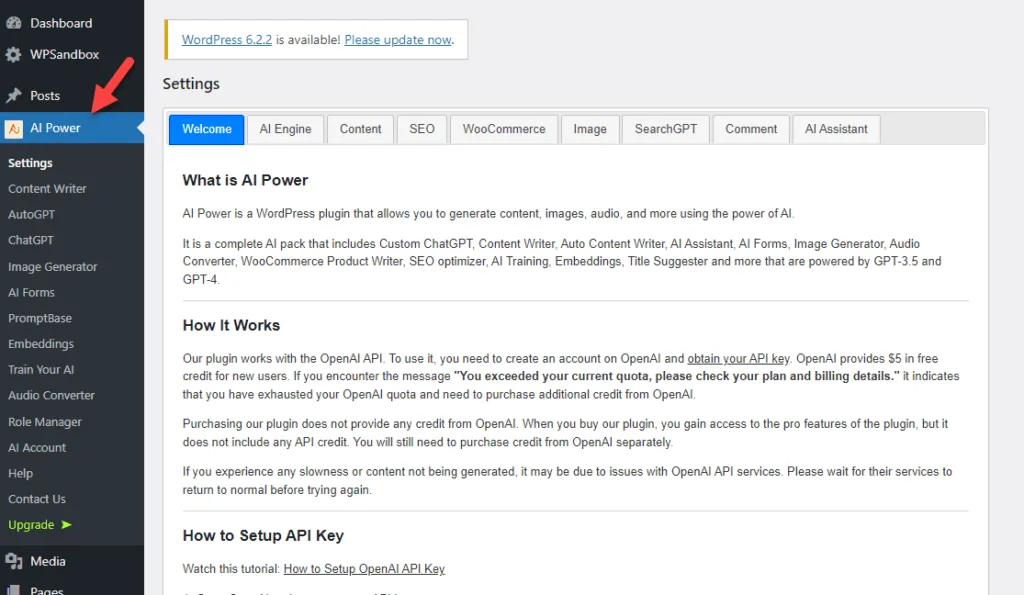Viewport: 1024px width, 595px height.
Task: Open the Content settings tab
Action: tap(360, 129)
